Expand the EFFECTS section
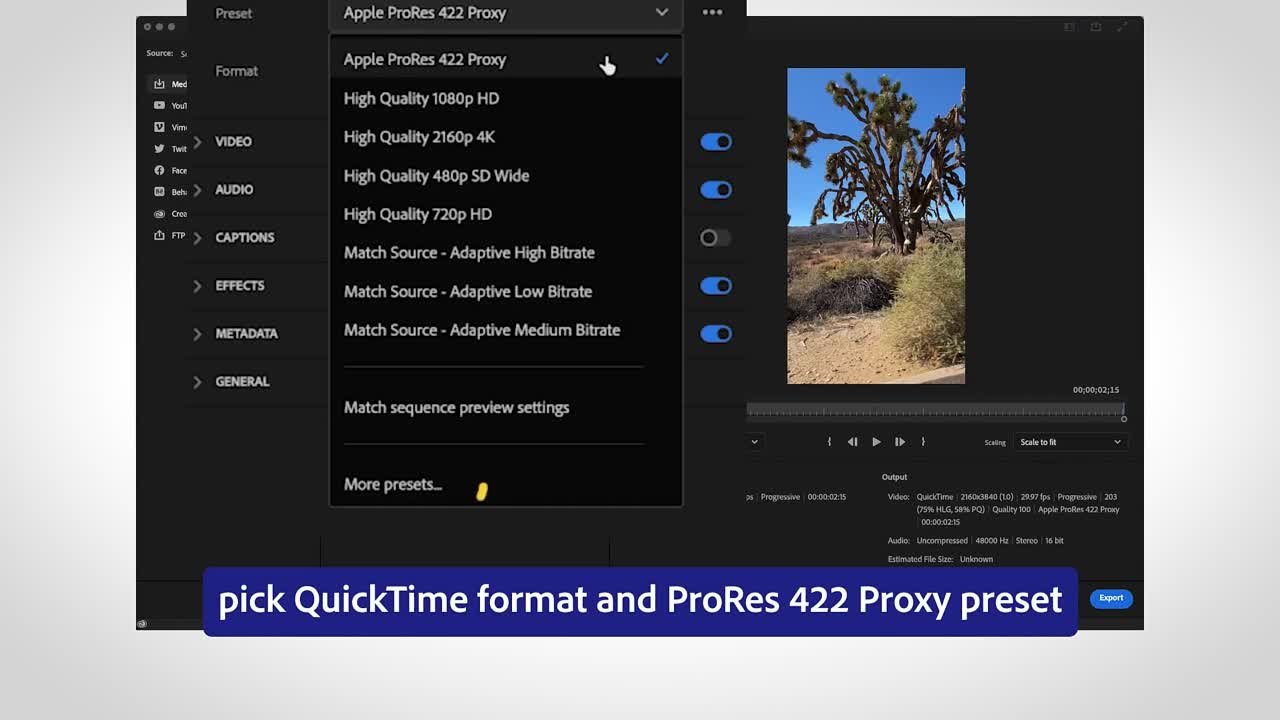The height and width of the screenshot is (720, 1280). tap(197, 286)
